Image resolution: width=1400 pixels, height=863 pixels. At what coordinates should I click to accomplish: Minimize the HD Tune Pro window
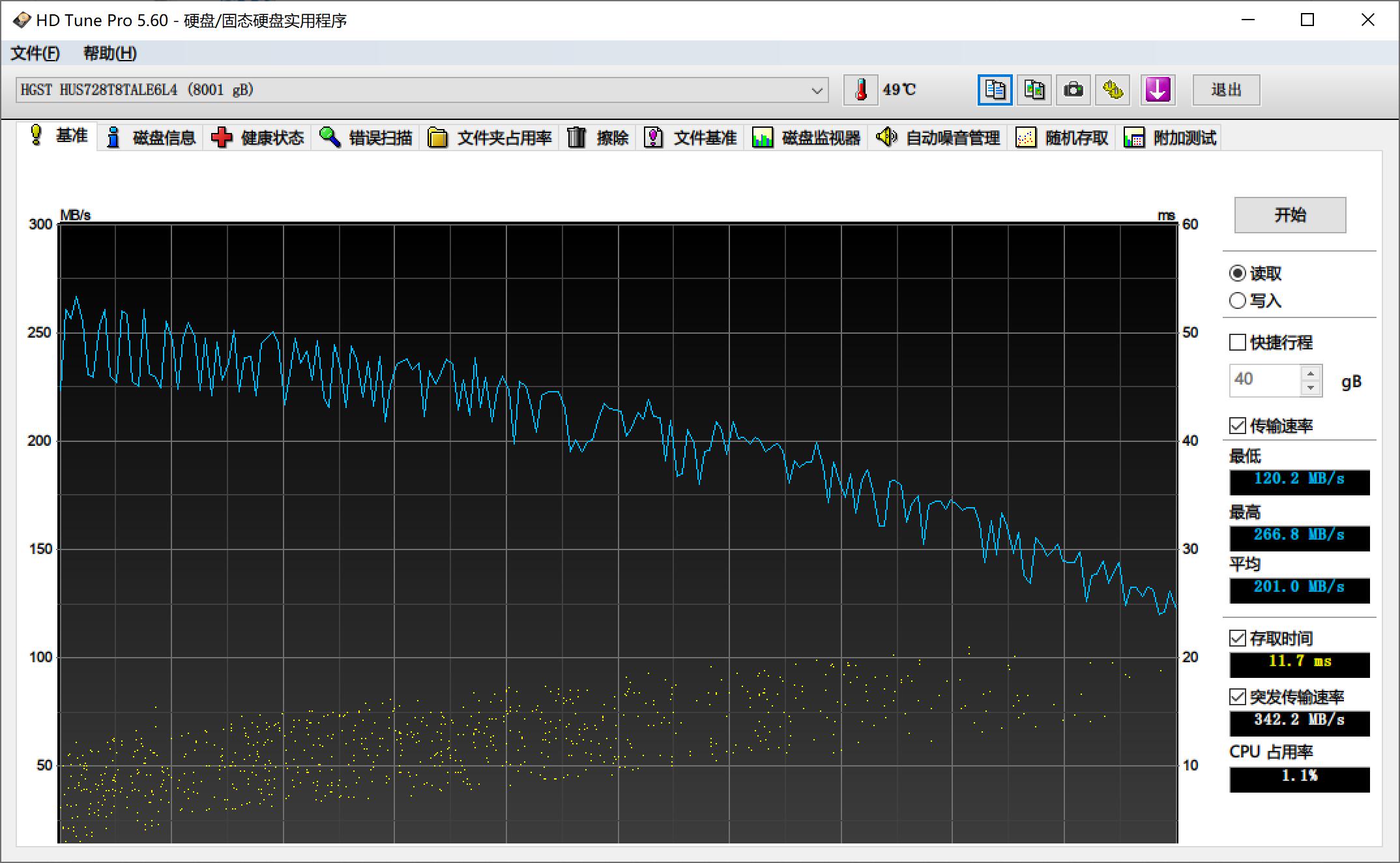[x=1248, y=20]
